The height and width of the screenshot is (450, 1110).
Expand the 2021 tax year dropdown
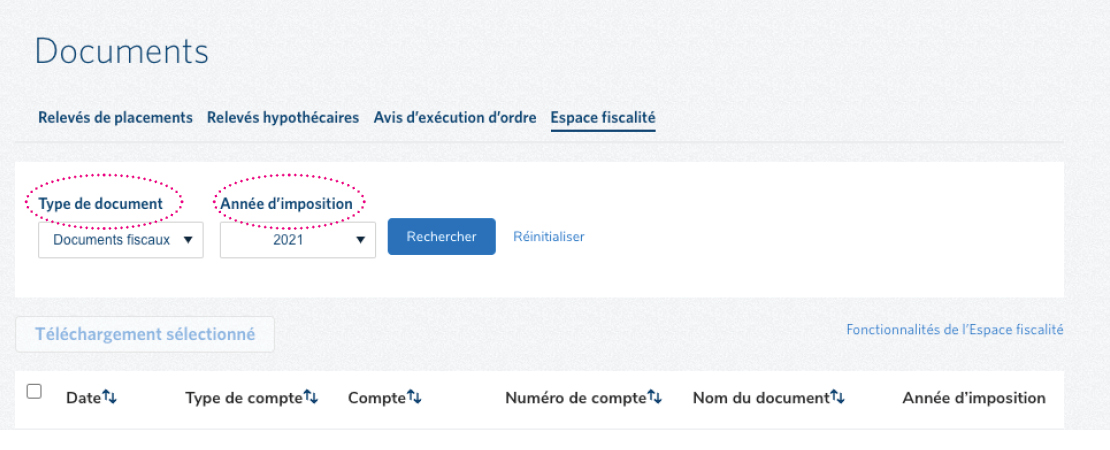[298, 240]
